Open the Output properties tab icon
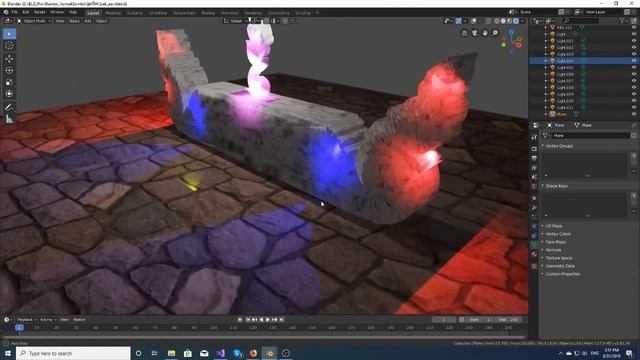 click(534, 158)
